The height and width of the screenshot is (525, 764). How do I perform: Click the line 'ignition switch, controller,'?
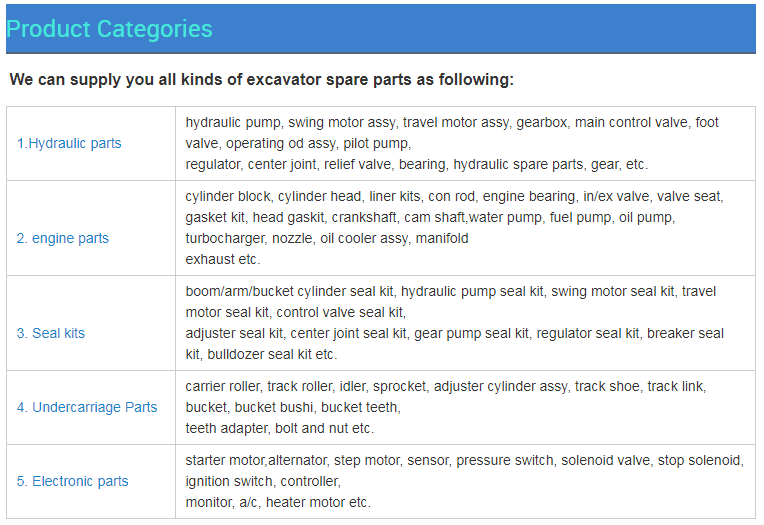(263, 482)
